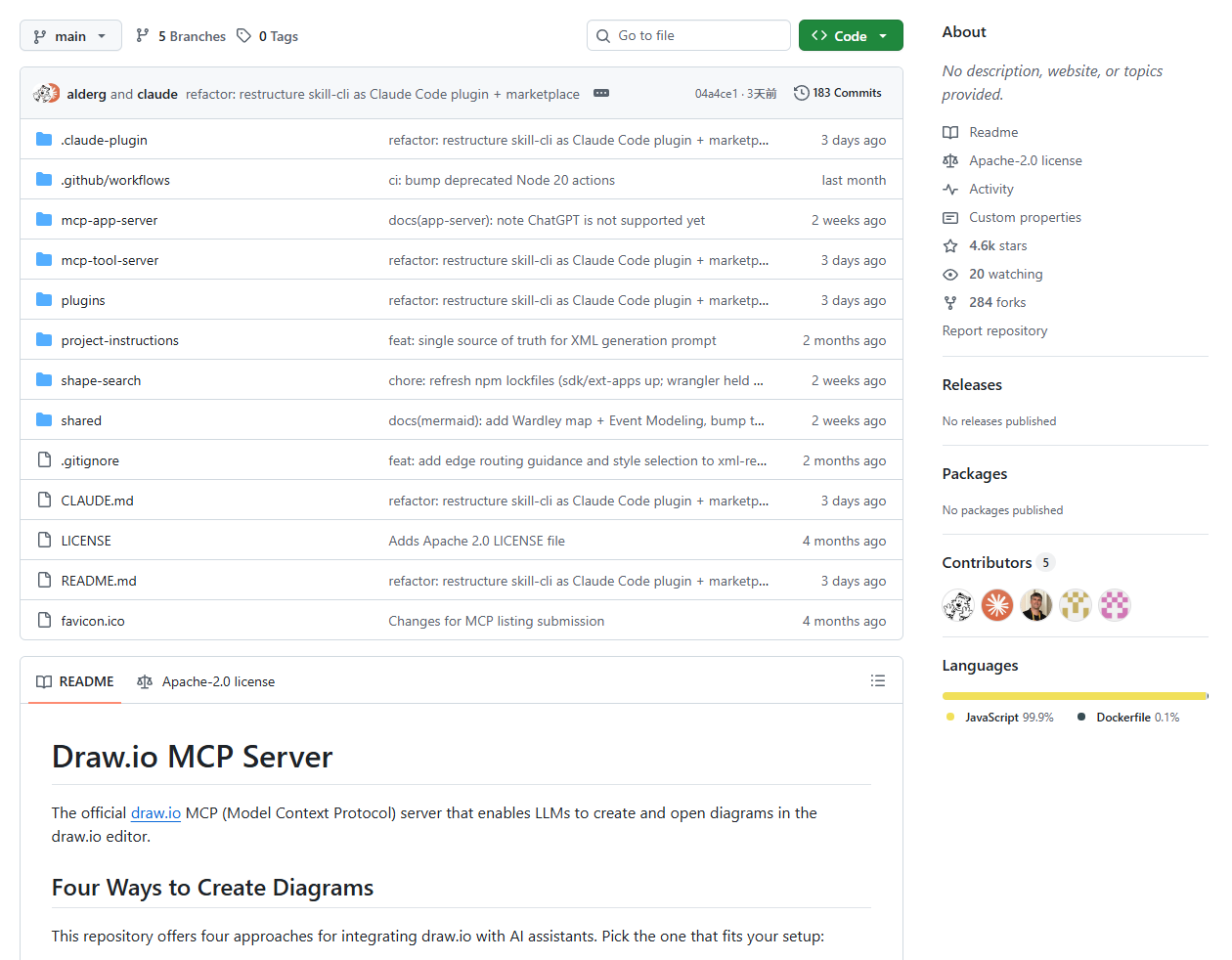The image size is (1232, 960).
Task: Open the project-instructions folder icon
Action: point(44,340)
